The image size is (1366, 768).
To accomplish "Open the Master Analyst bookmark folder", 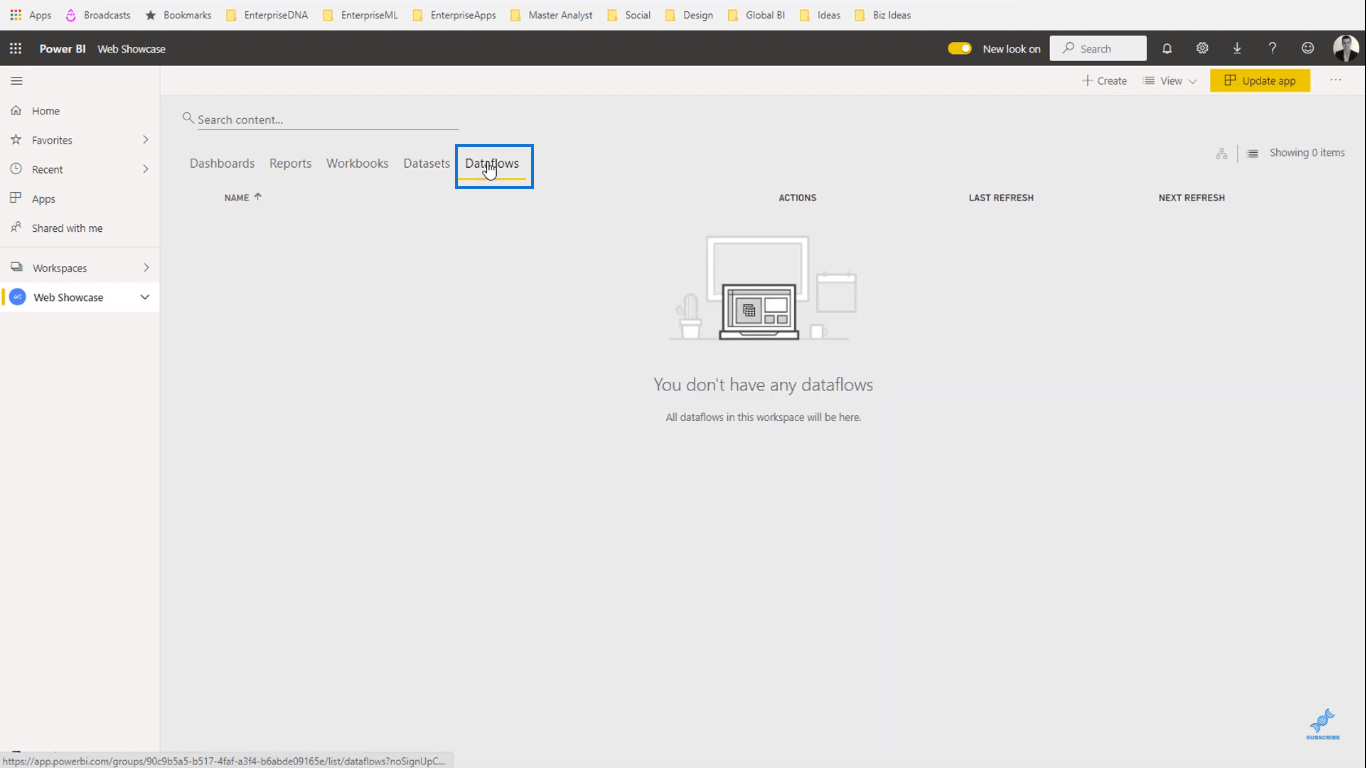I will (x=551, y=15).
